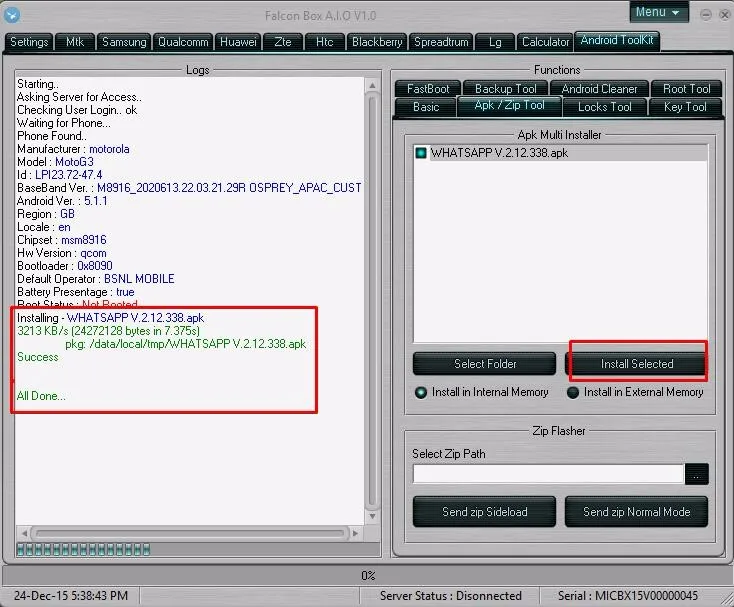Switch to the Lg tab
The width and height of the screenshot is (734, 607).
click(x=495, y=42)
